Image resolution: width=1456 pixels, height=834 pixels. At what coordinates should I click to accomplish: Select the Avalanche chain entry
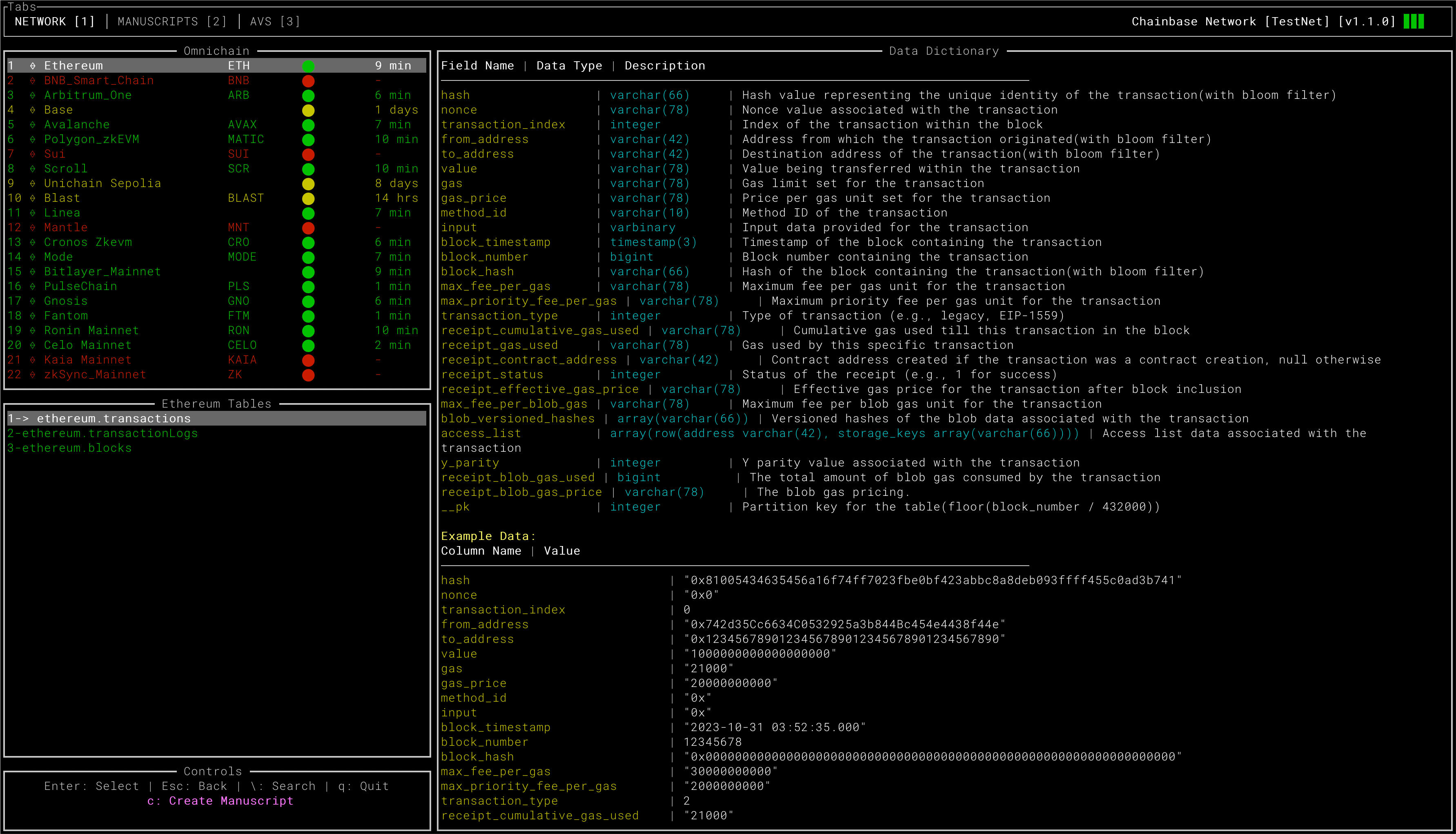point(216,125)
